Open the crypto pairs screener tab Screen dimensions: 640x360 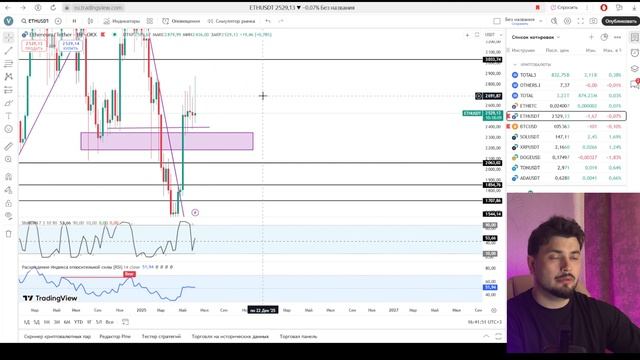pos(57,337)
